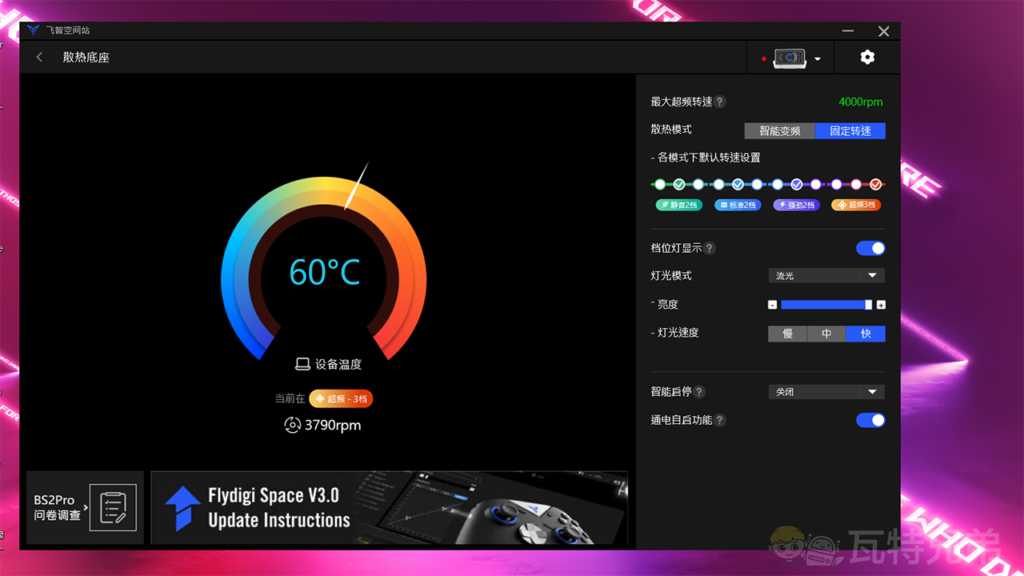This screenshot has height=576, width=1024.
Task: Click the purple 强劲2档 mode badge
Action: (796, 205)
